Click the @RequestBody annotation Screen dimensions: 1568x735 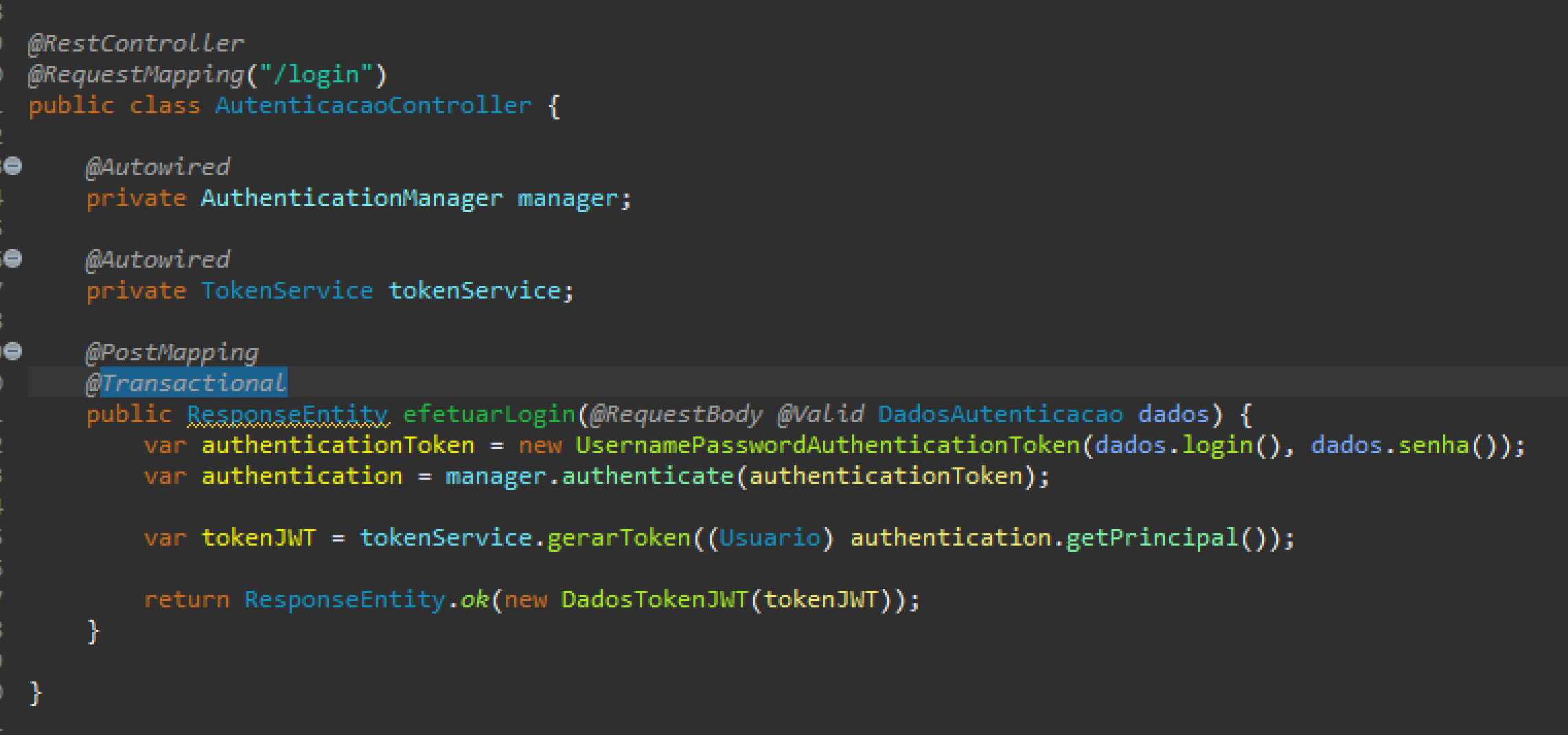tap(676, 415)
